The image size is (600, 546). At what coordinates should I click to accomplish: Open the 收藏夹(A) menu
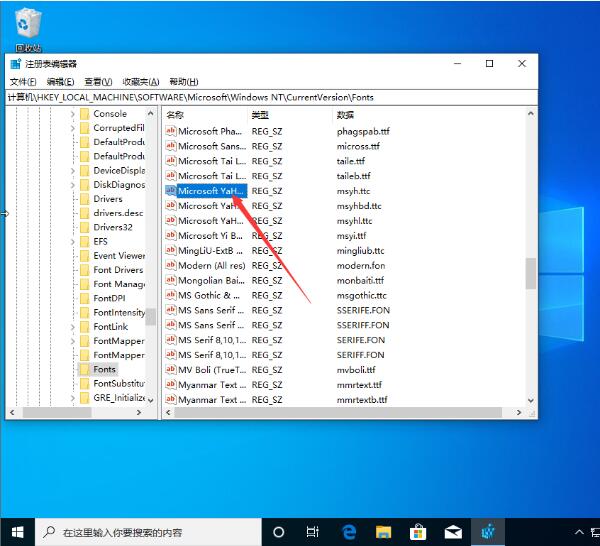141,82
